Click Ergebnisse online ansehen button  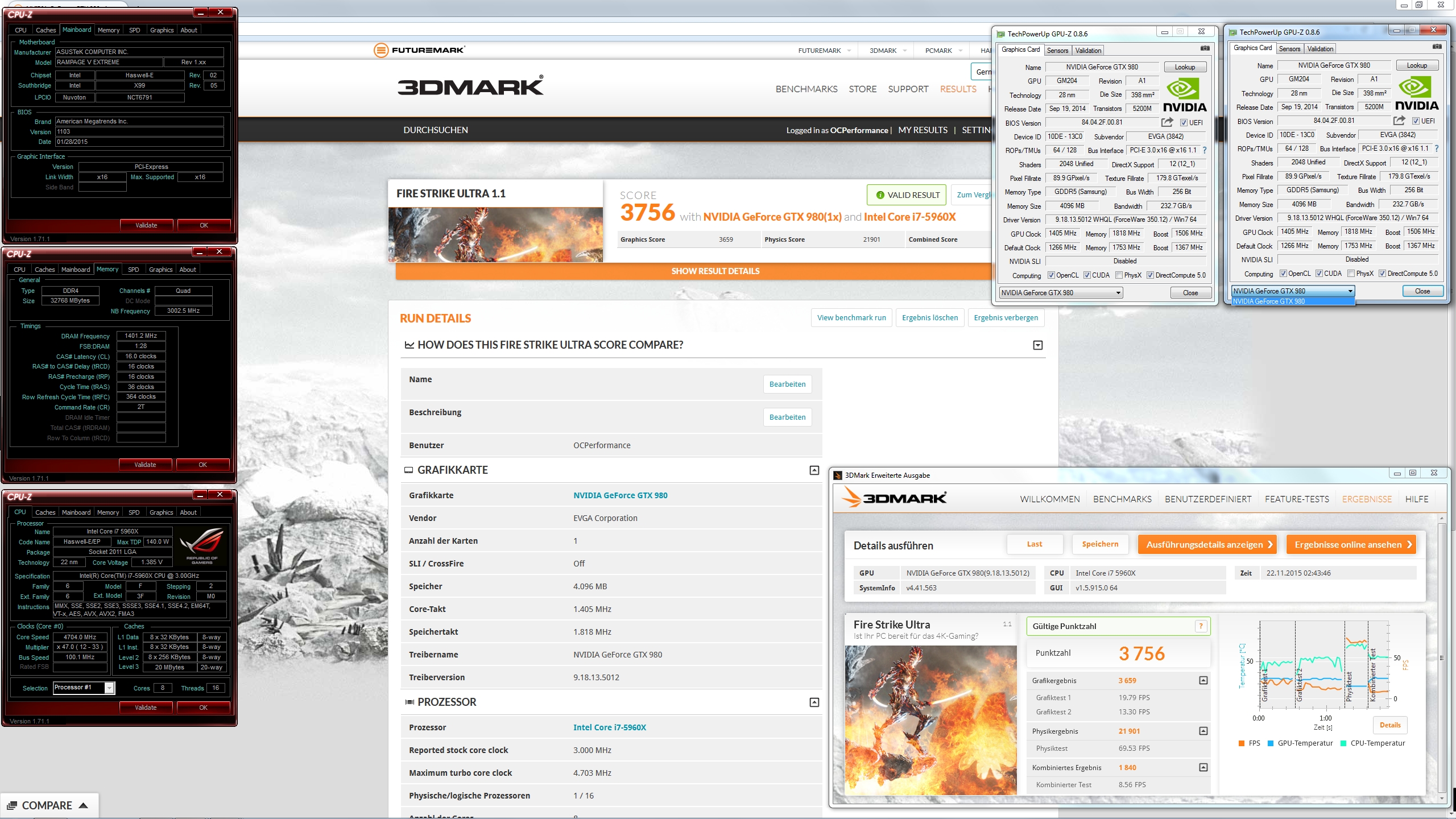1351,545
